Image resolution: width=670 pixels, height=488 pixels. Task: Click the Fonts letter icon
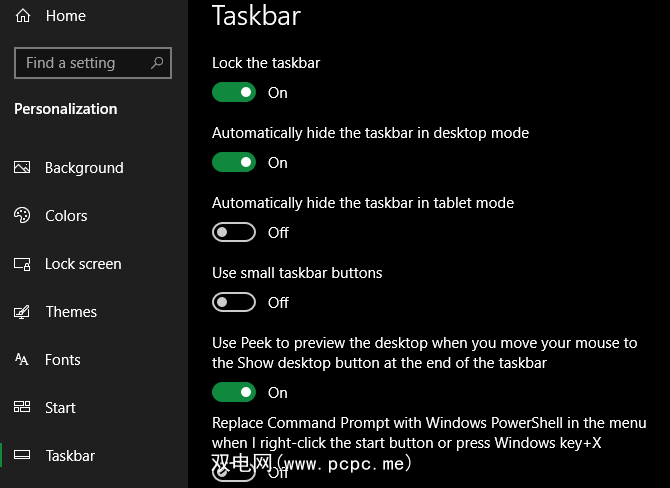pyautogui.click(x=23, y=360)
